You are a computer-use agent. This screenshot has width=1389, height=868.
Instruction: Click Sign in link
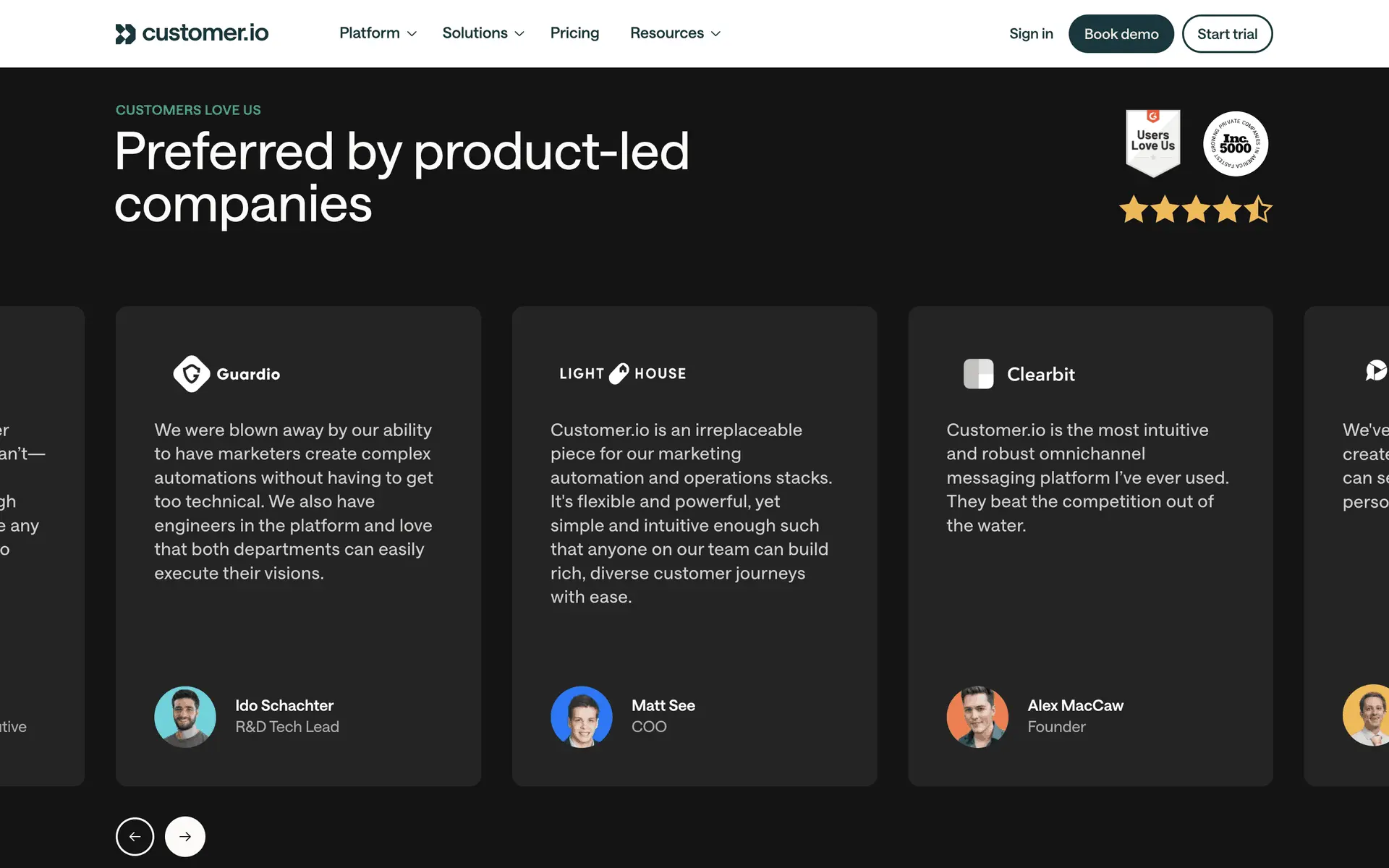[1031, 34]
